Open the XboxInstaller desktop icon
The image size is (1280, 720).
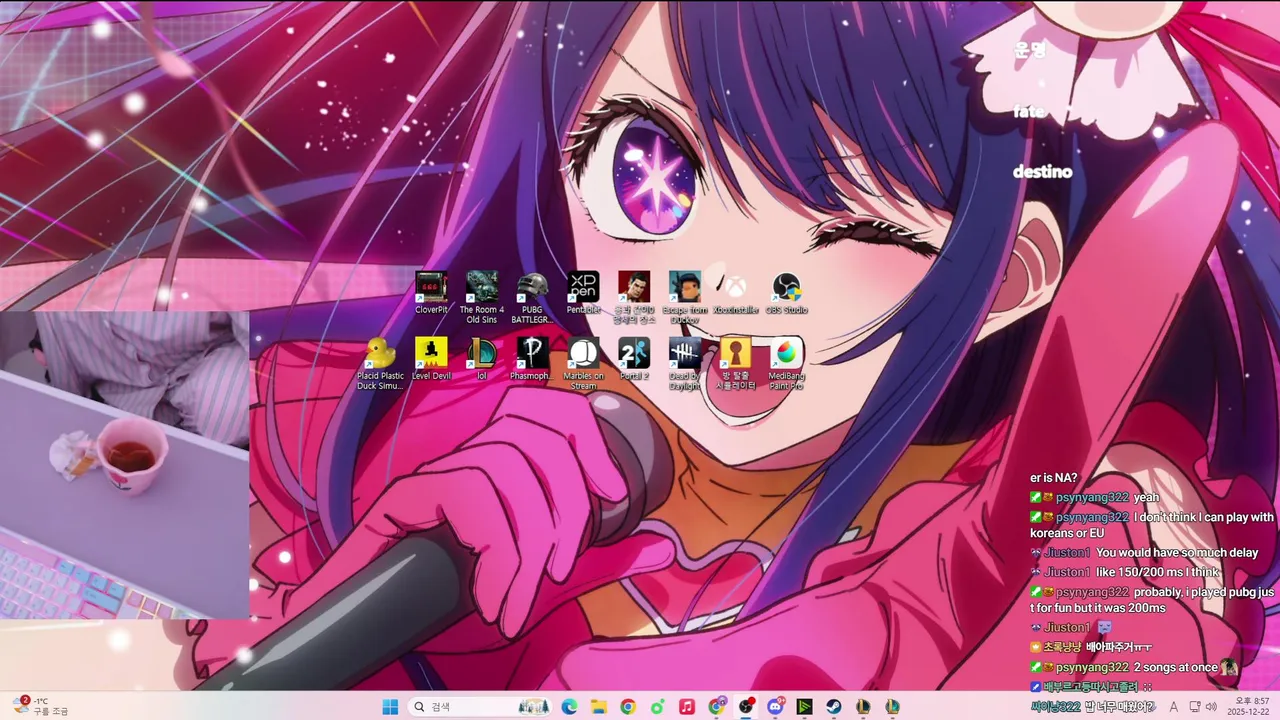tap(736, 293)
